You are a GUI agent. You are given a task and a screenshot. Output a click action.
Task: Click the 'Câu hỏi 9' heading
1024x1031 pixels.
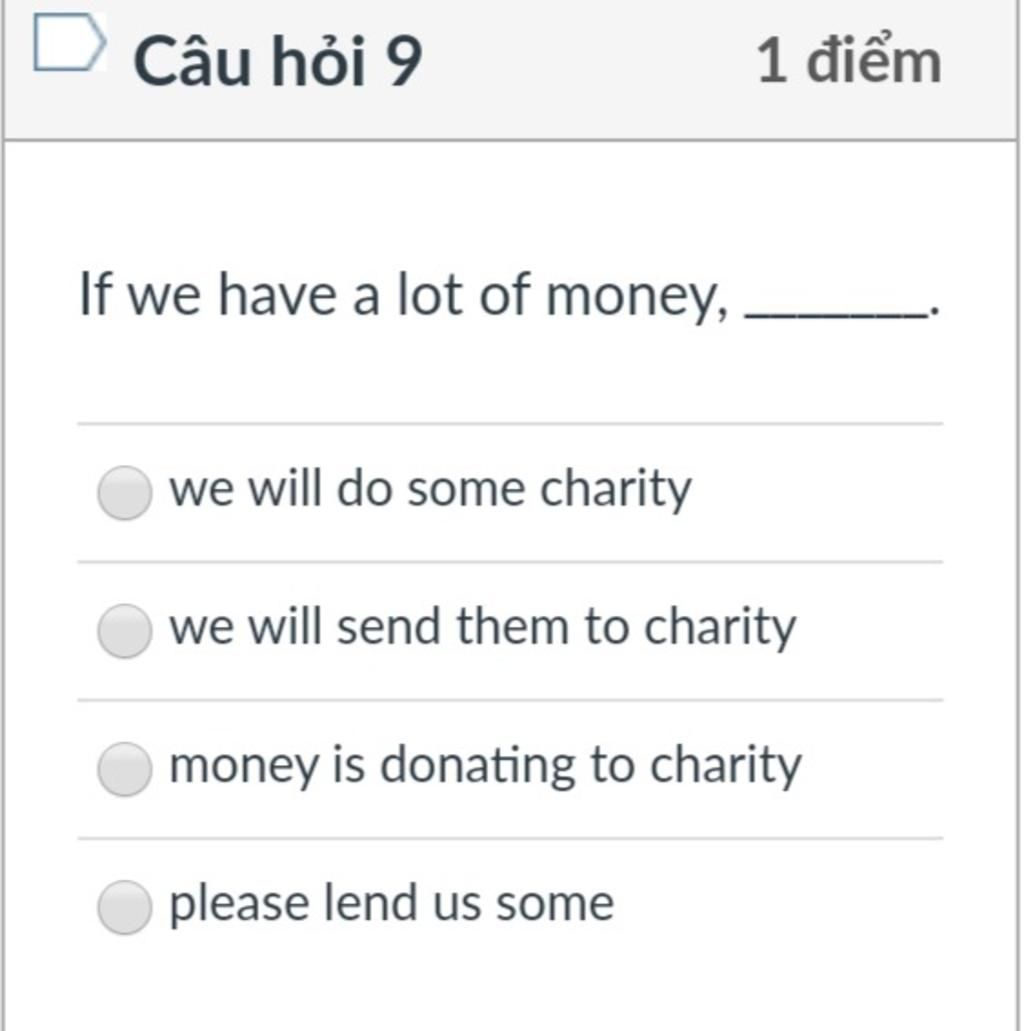point(278,60)
